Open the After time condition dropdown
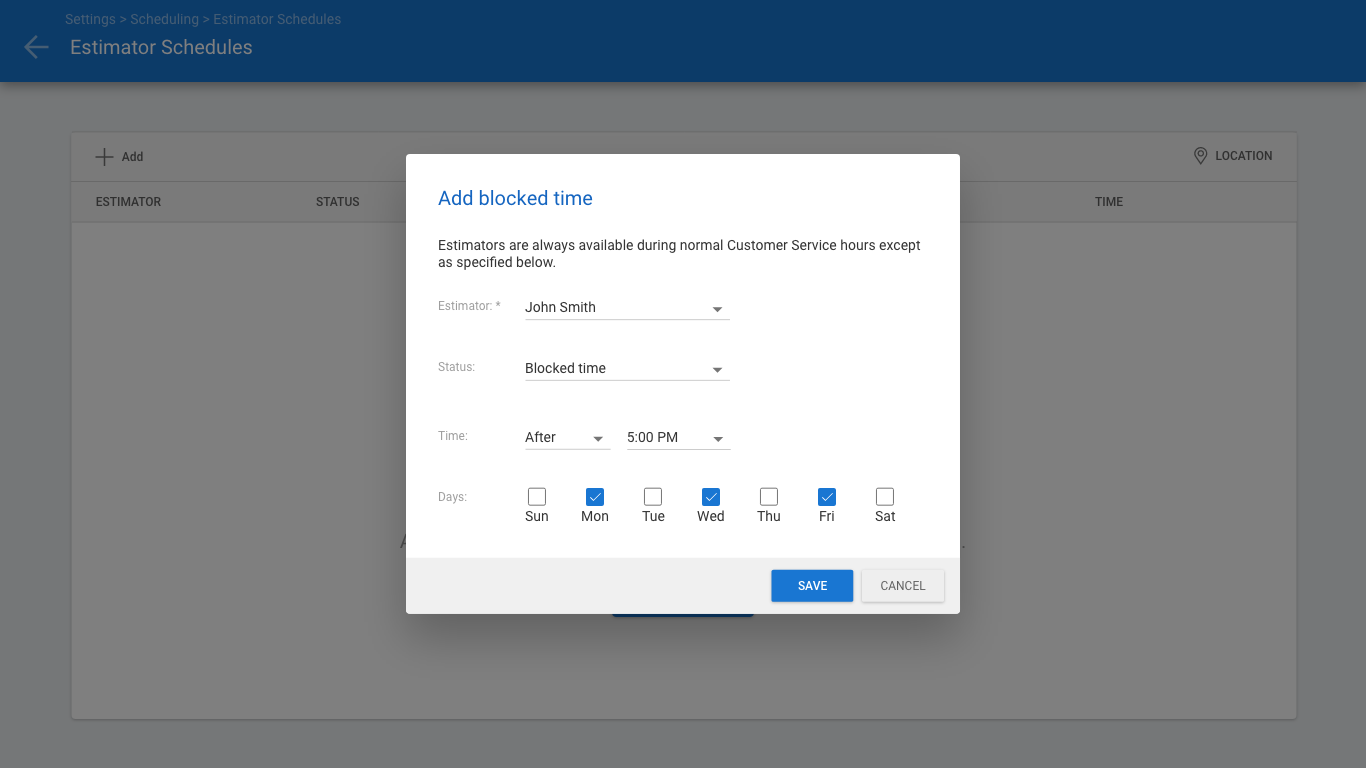This screenshot has height=768, width=1366. pyautogui.click(x=567, y=438)
